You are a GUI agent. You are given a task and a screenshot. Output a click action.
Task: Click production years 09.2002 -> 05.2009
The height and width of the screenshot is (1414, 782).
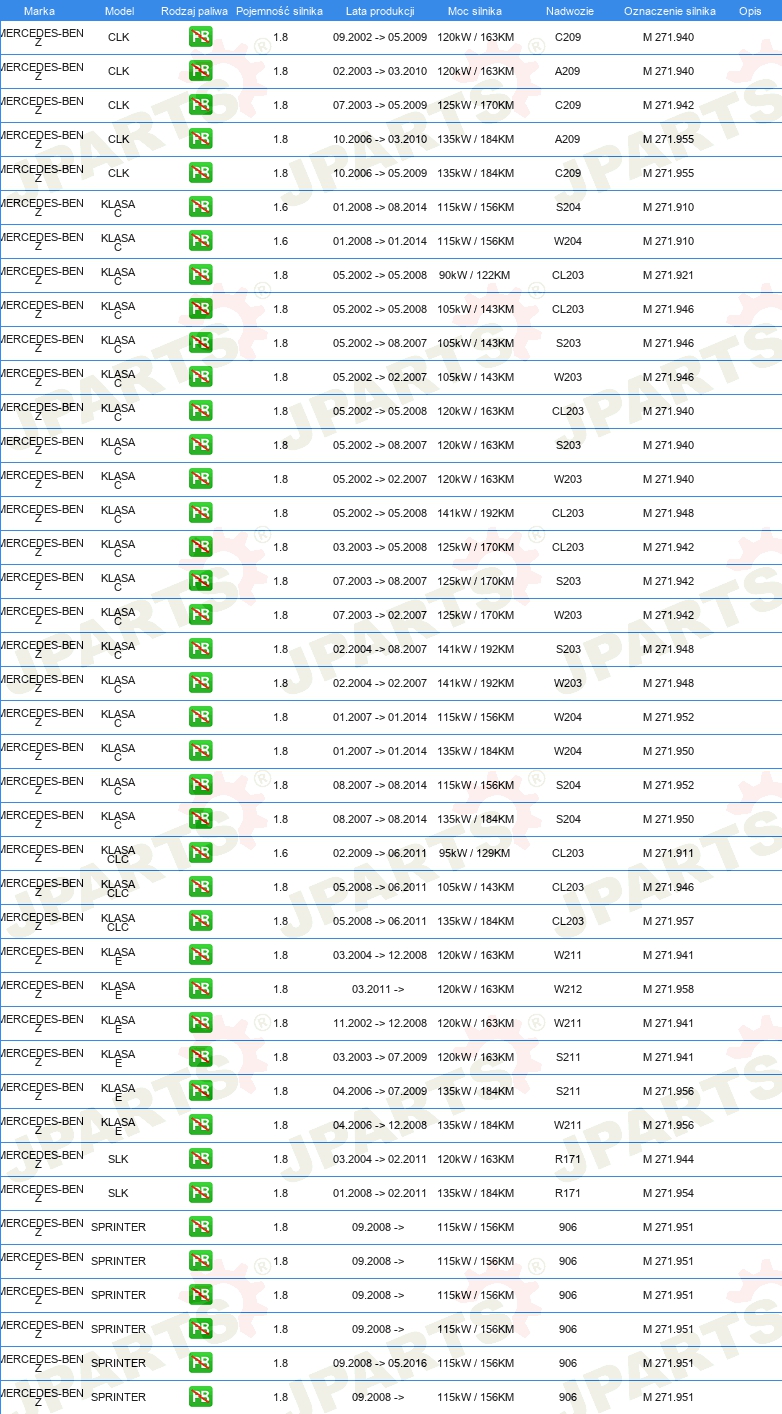pyautogui.click(x=380, y=37)
